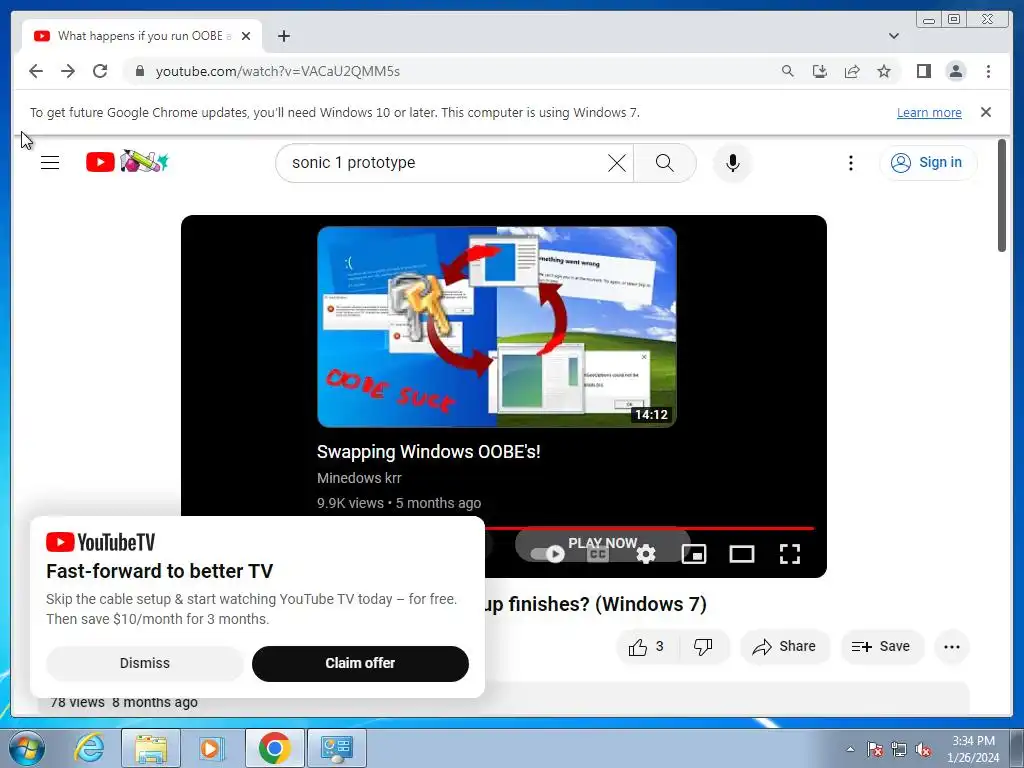
Task: Open the Windows Start menu
Action: click(x=26, y=748)
